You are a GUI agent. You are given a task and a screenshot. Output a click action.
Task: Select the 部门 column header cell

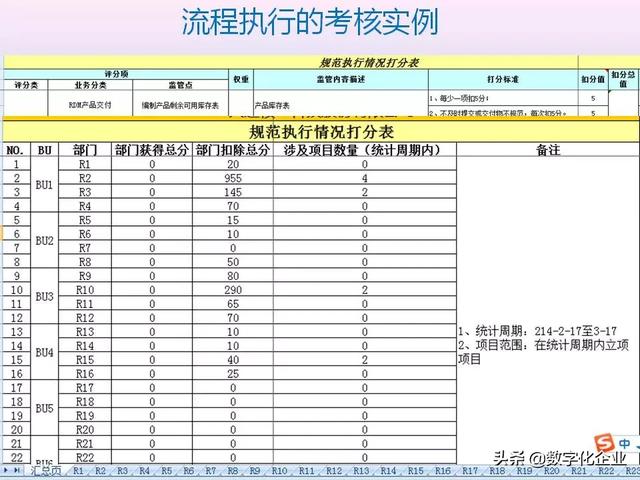(x=85, y=150)
